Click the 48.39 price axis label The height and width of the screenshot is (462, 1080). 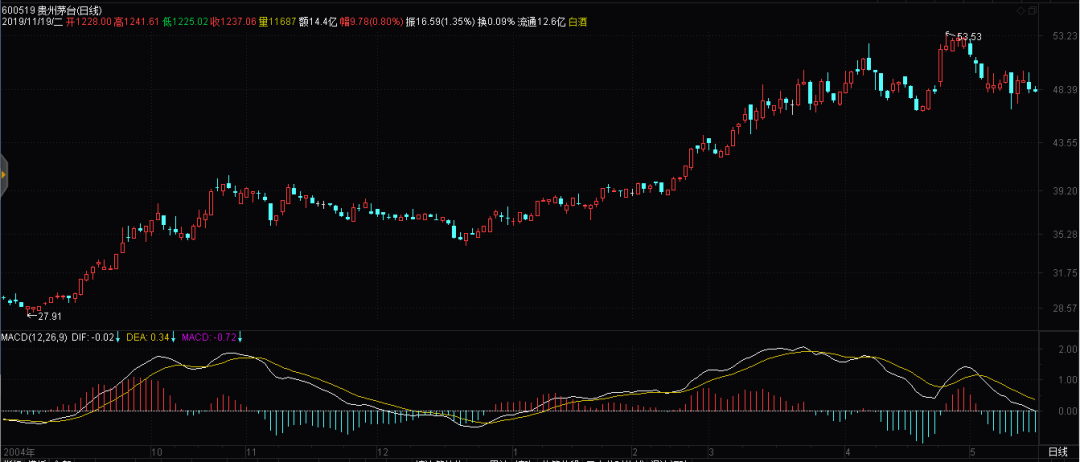tap(1063, 90)
